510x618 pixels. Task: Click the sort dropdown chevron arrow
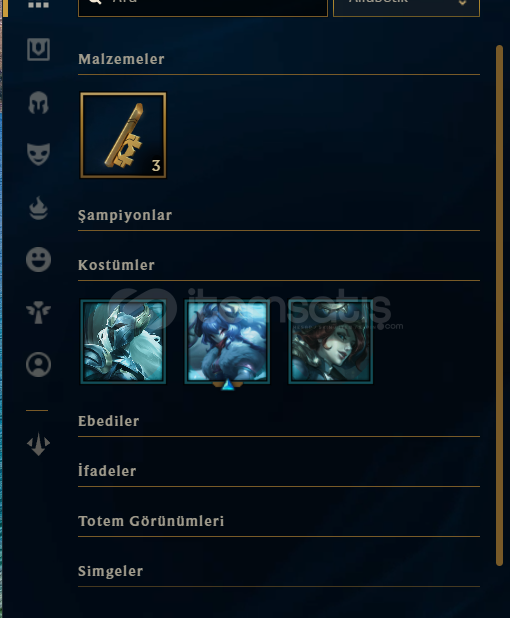(x=462, y=3)
